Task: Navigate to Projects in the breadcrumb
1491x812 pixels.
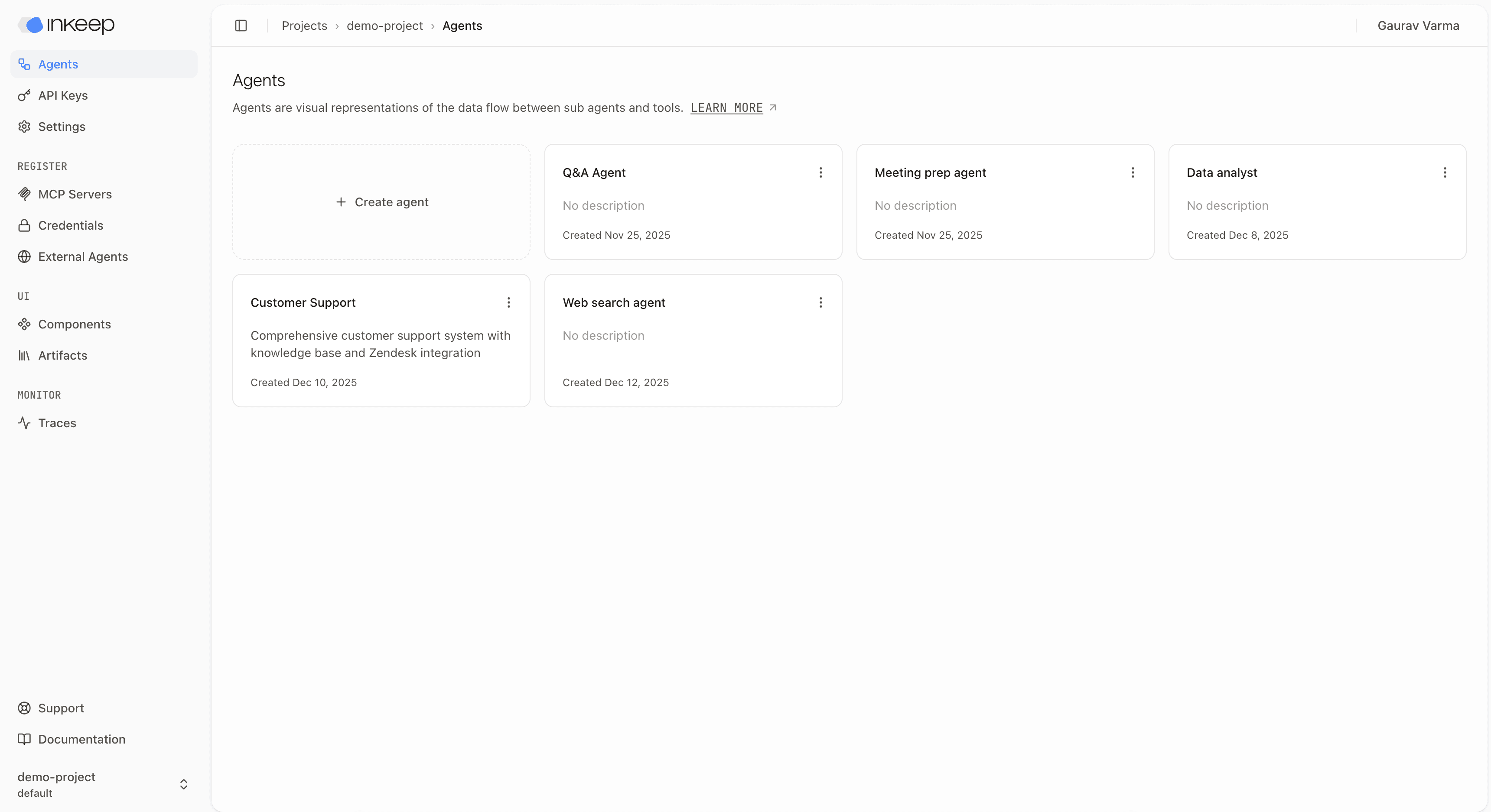Action: click(x=304, y=26)
